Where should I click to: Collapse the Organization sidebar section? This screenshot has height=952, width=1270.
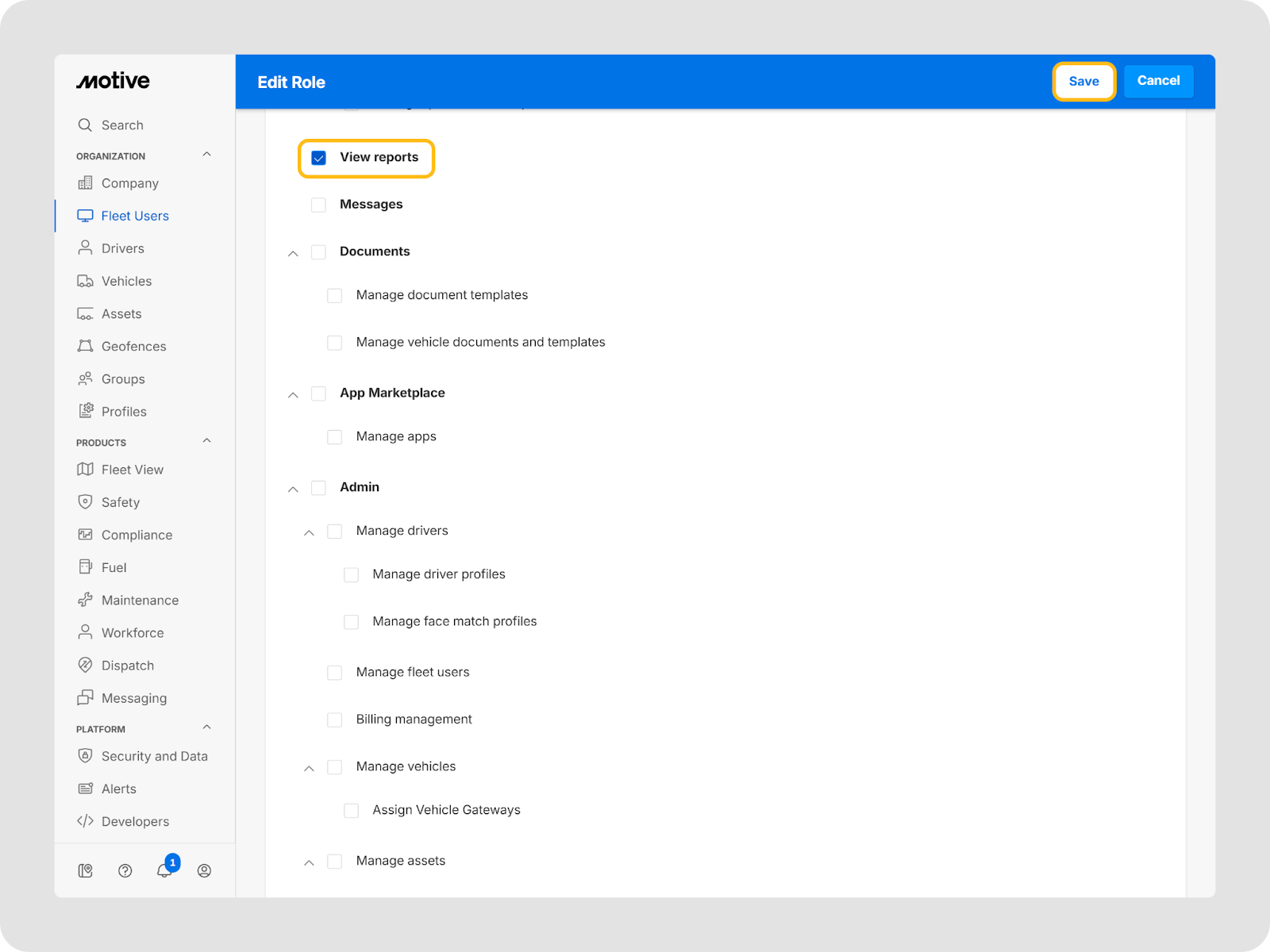[x=206, y=155]
